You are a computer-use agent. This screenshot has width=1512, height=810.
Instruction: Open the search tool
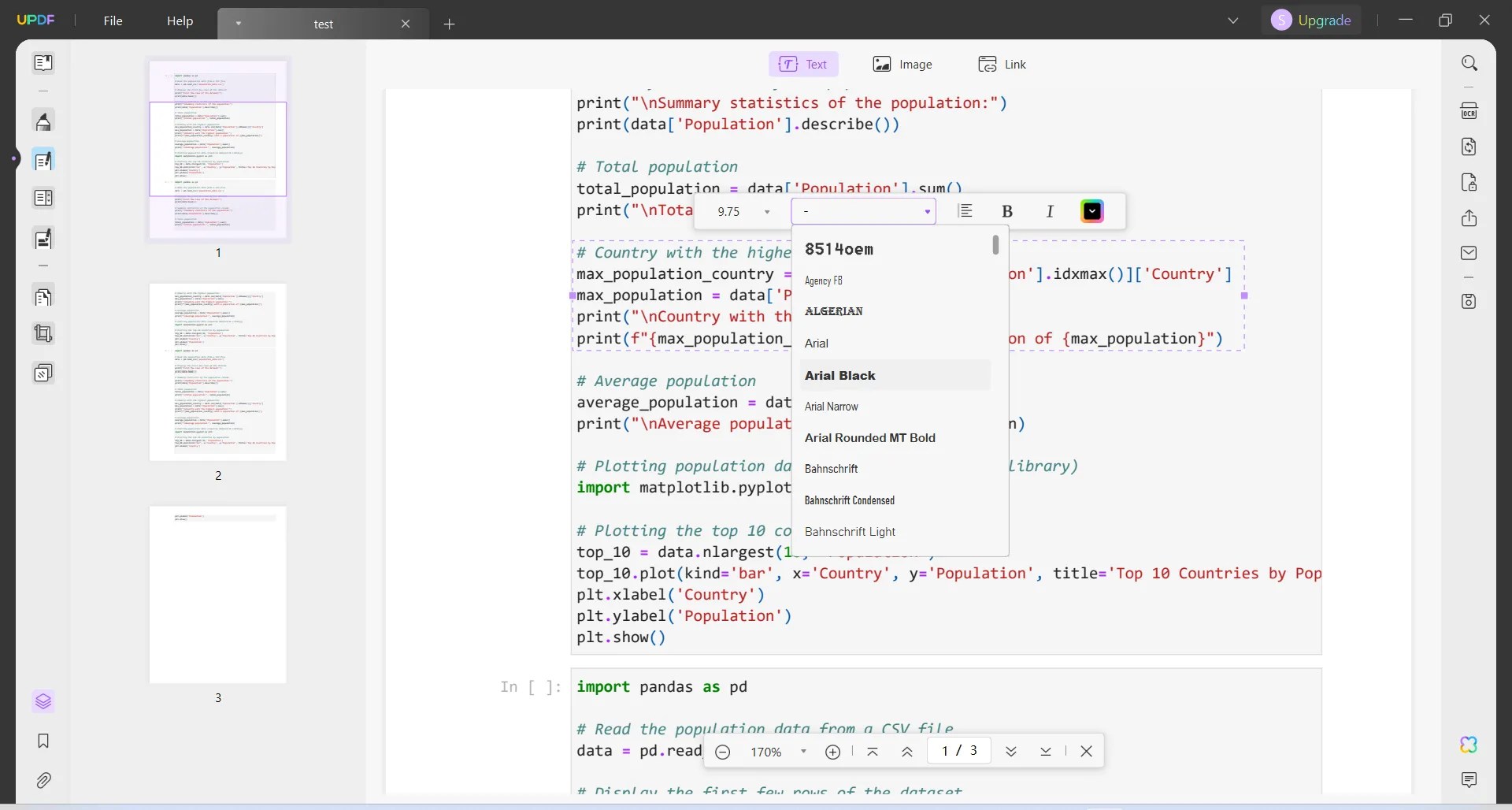point(1471,62)
